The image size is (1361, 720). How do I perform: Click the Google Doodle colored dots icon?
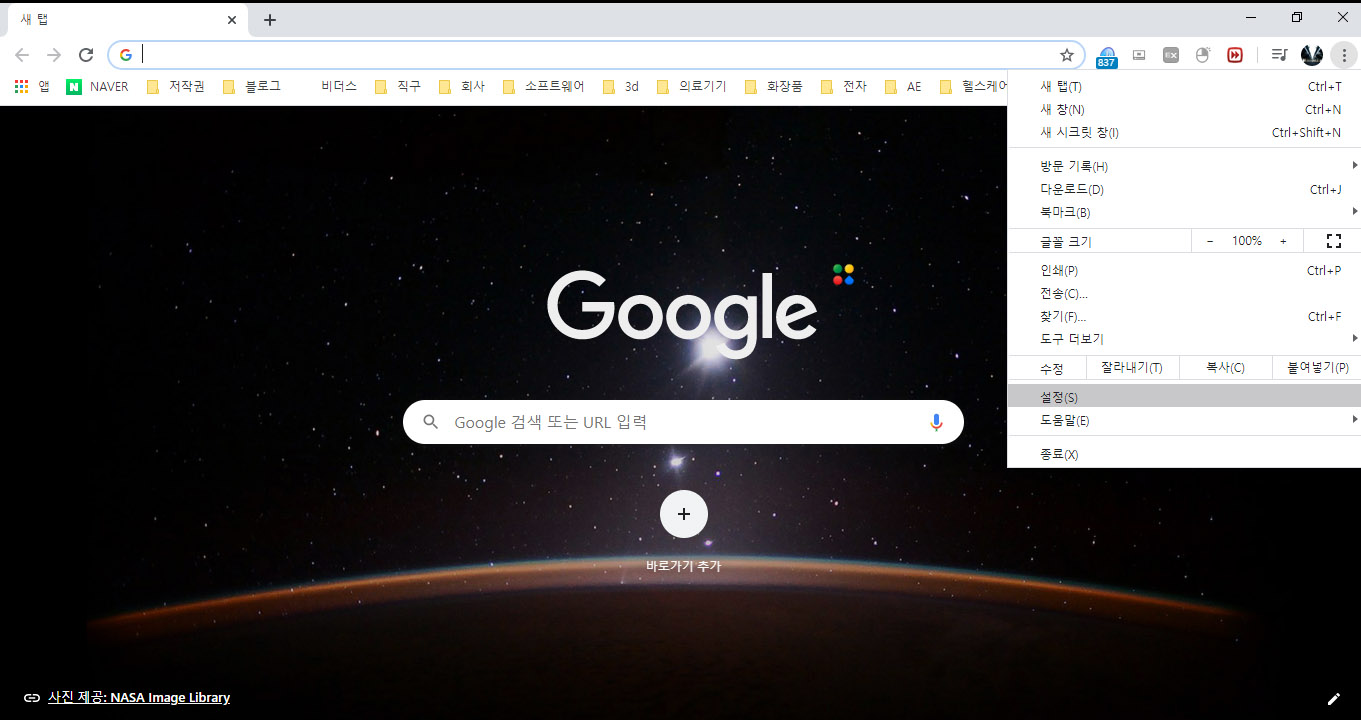pyautogui.click(x=843, y=274)
